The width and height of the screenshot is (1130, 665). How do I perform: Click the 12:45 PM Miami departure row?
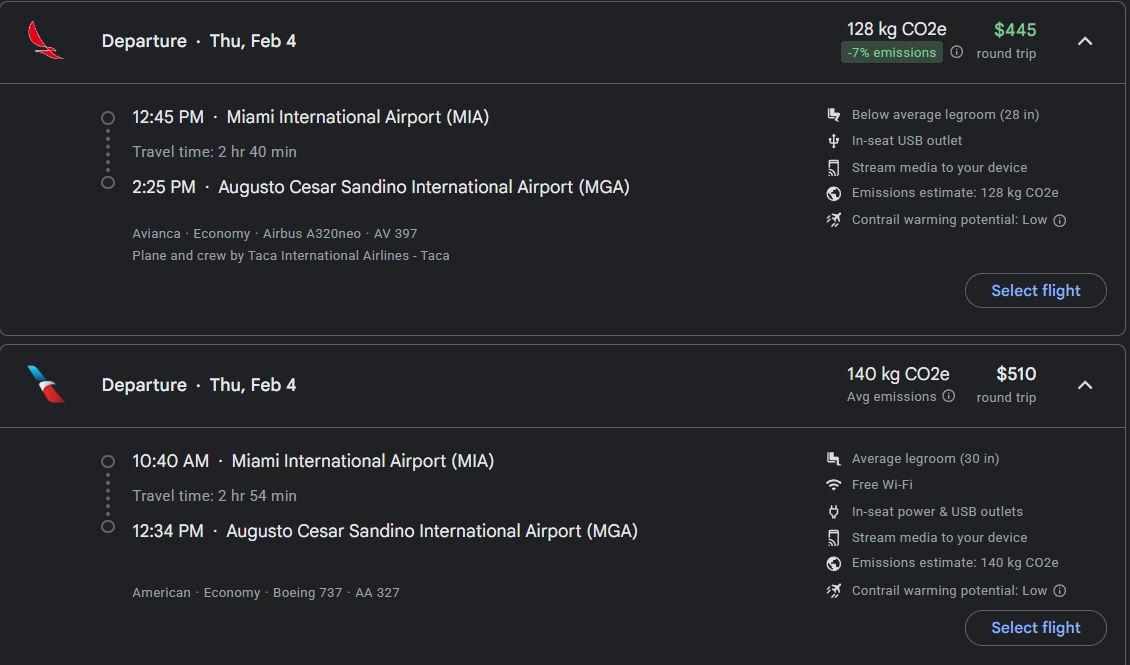[311, 117]
